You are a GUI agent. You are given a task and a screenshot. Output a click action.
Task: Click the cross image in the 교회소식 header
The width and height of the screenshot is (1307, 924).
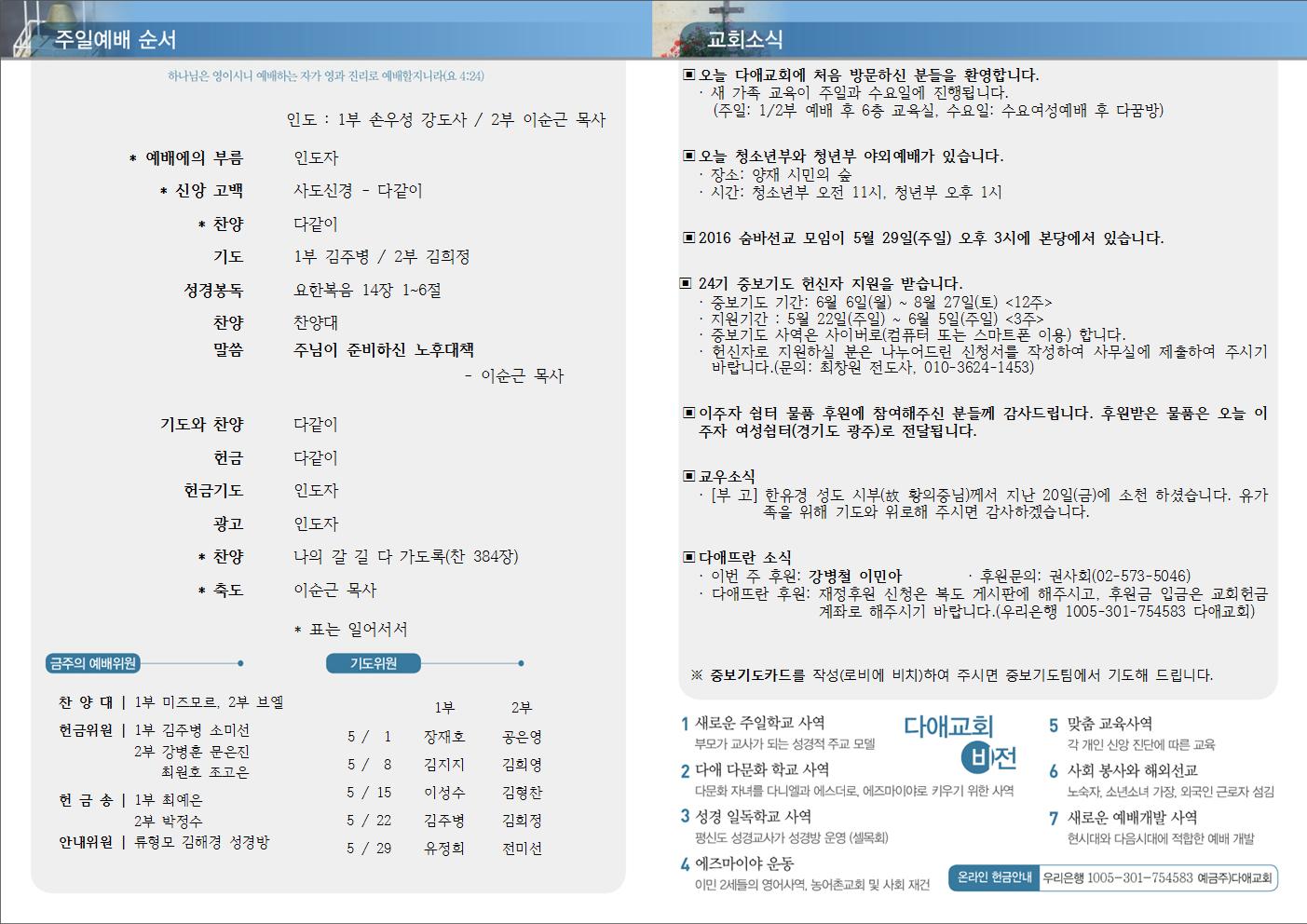click(x=726, y=20)
